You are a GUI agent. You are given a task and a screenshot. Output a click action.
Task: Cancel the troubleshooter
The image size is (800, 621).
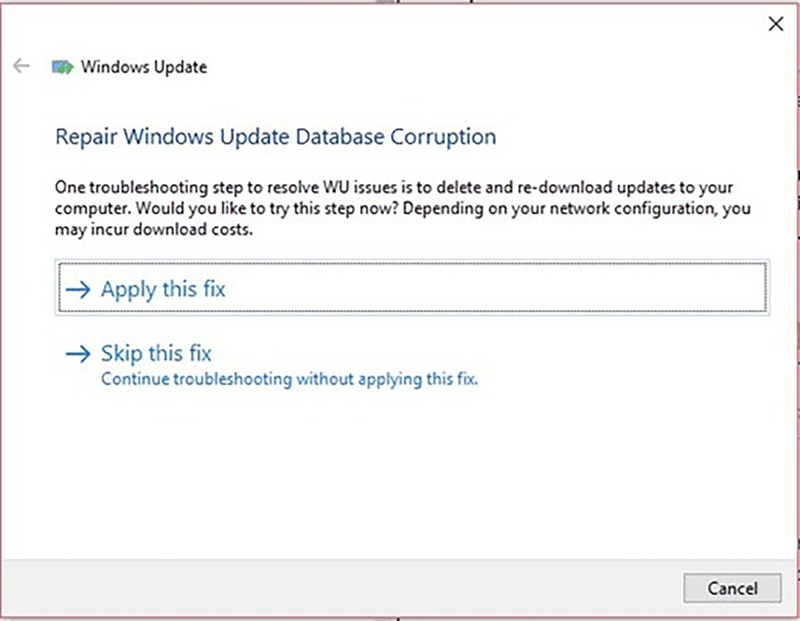pos(732,588)
